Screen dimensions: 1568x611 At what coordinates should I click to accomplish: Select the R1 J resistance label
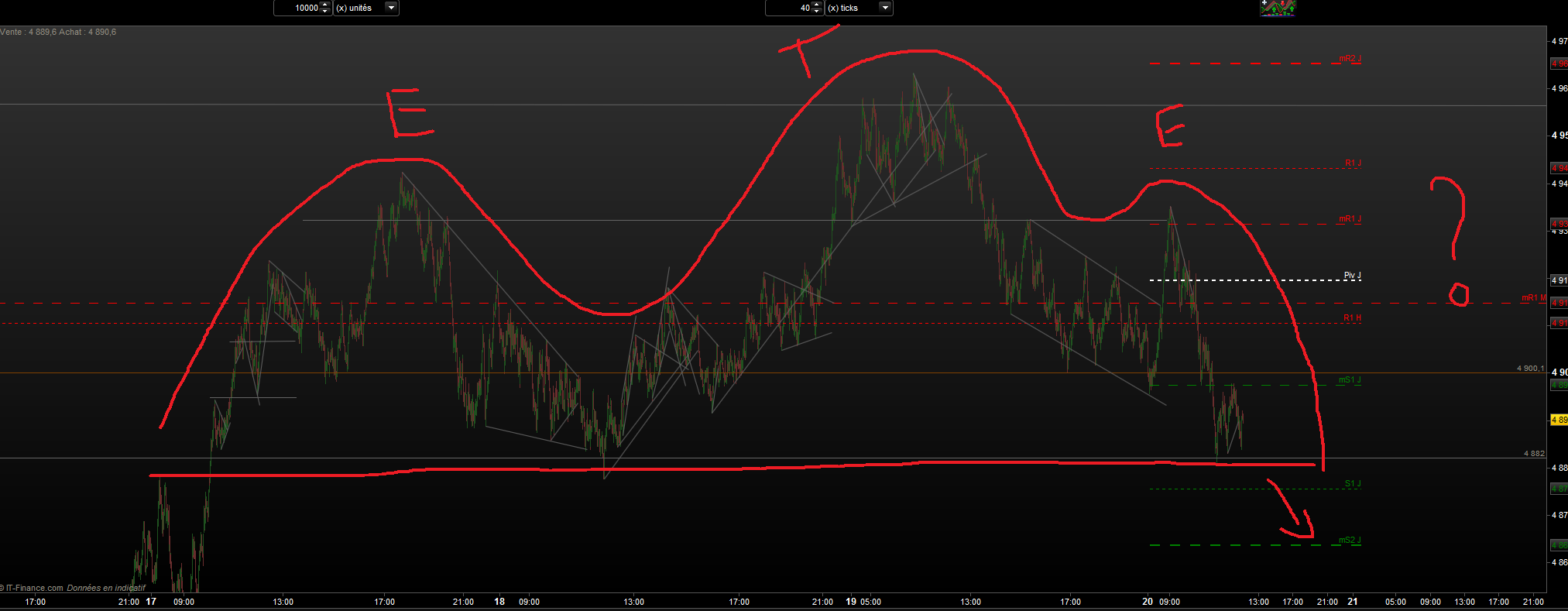[1353, 163]
